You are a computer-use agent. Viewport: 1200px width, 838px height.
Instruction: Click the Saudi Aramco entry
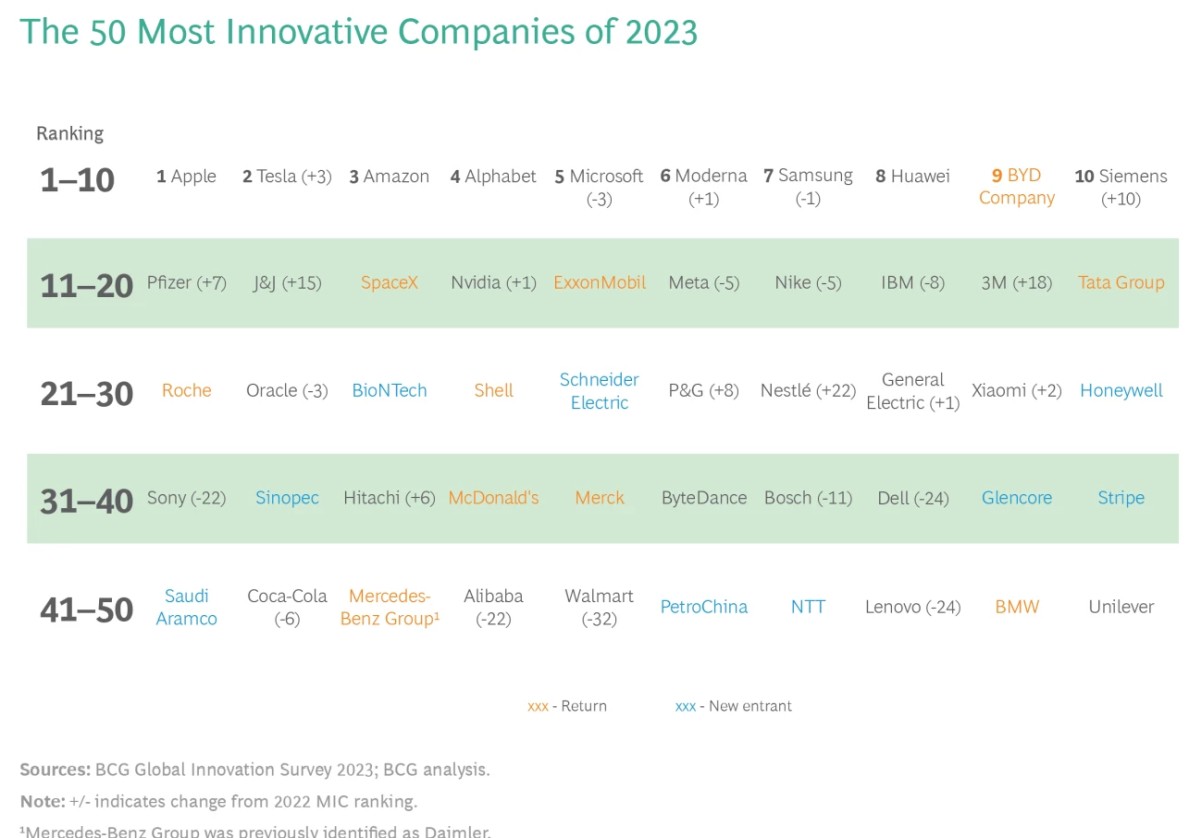click(x=187, y=607)
